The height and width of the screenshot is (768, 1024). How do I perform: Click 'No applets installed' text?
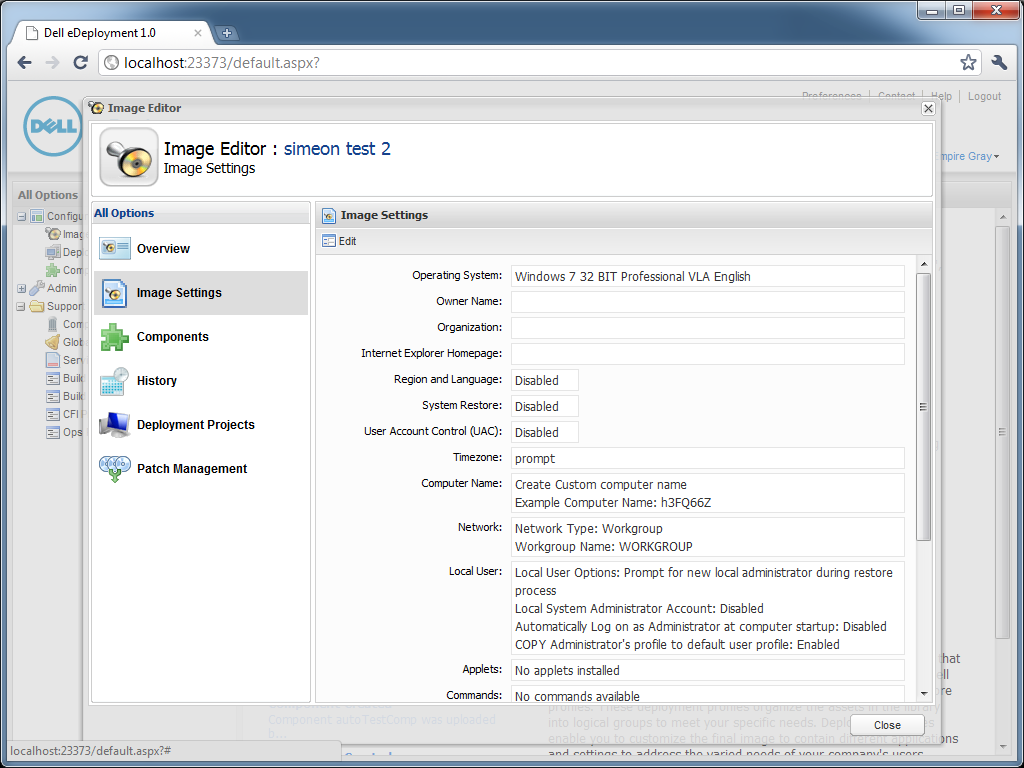point(567,671)
